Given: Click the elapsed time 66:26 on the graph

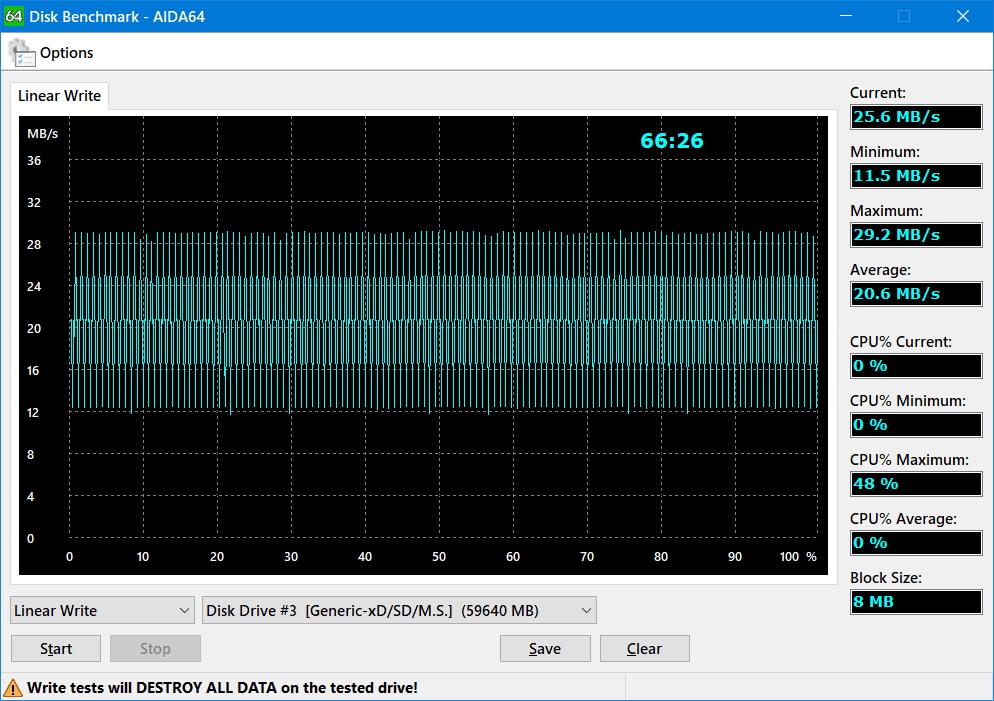Looking at the screenshot, I should 671,141.
